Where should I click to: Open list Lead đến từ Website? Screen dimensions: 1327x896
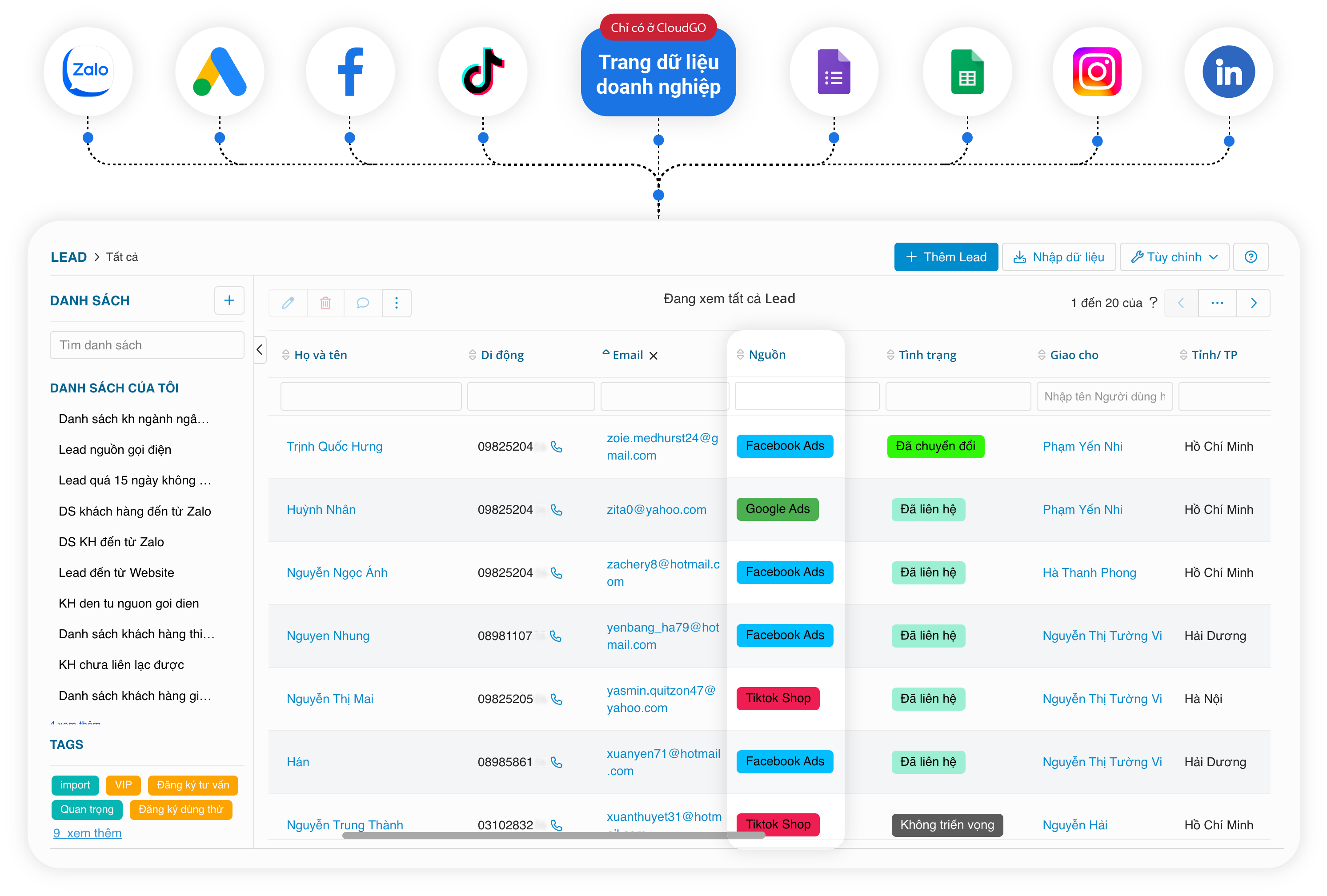coord(116,573)
